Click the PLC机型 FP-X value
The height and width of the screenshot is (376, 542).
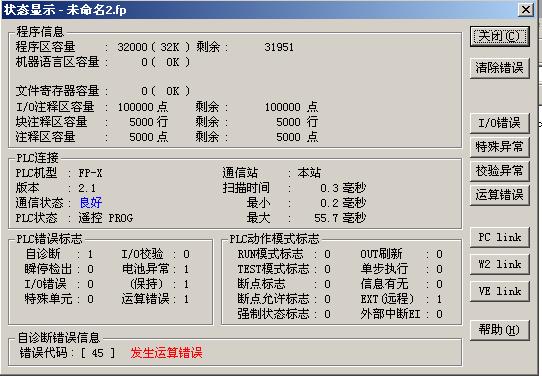(x=91, y=173)
